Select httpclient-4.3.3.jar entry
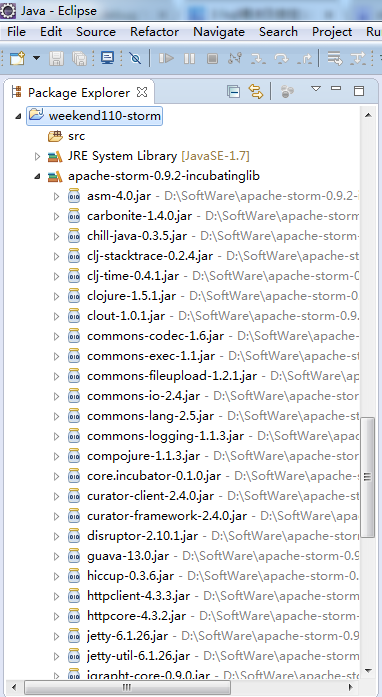The height and width of the screenshot is (697, 382). point(138,596)
